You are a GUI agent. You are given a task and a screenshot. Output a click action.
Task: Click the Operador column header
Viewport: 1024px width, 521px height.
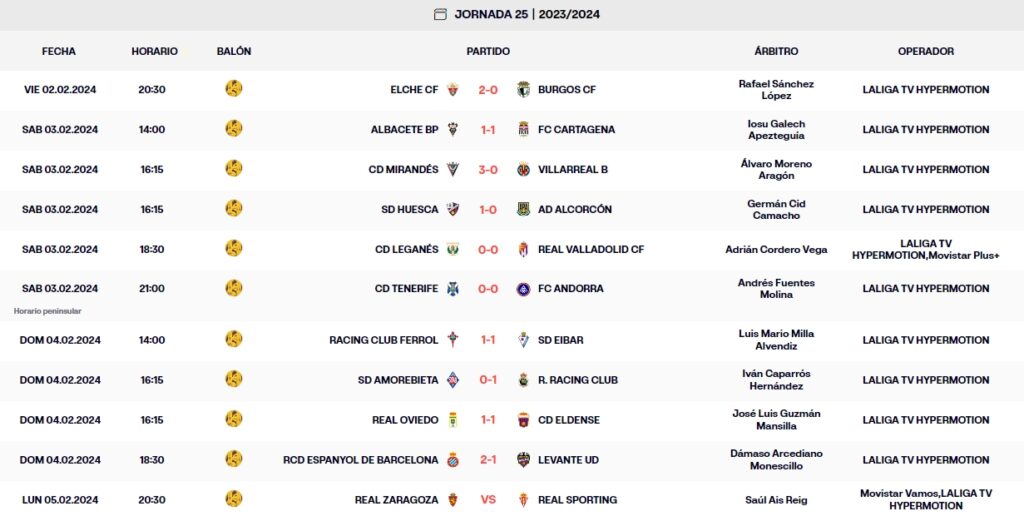tap(925, 51)
